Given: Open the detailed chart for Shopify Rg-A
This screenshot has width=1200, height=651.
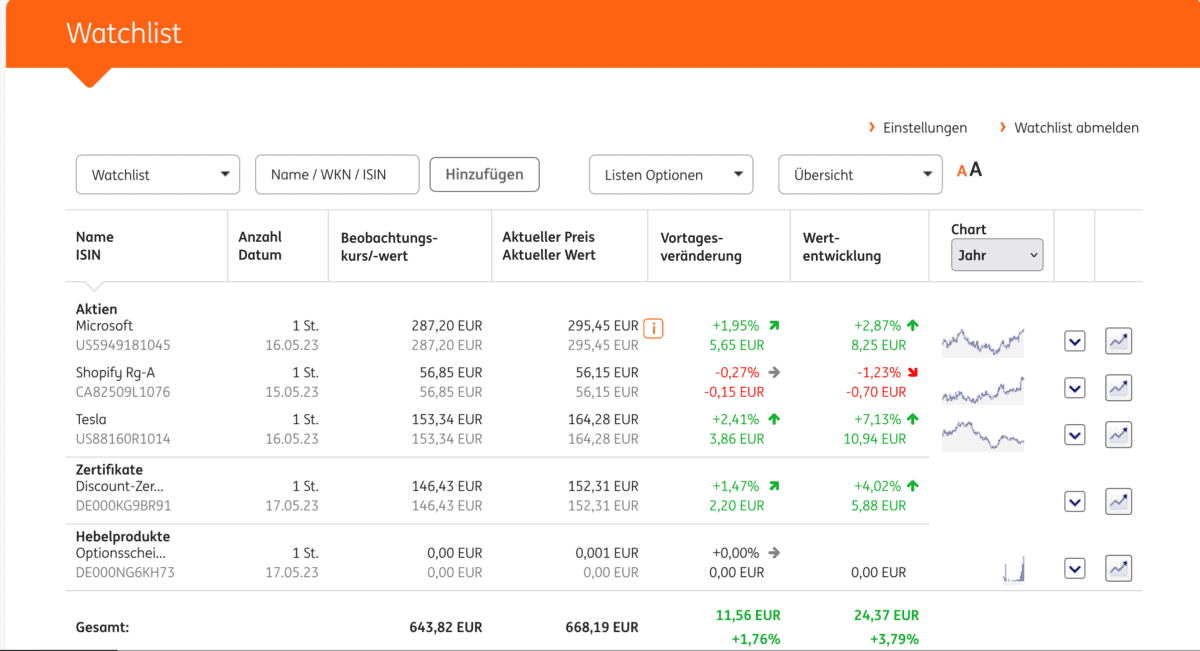Looking at the screenshot, I should tap(1118, 387).
